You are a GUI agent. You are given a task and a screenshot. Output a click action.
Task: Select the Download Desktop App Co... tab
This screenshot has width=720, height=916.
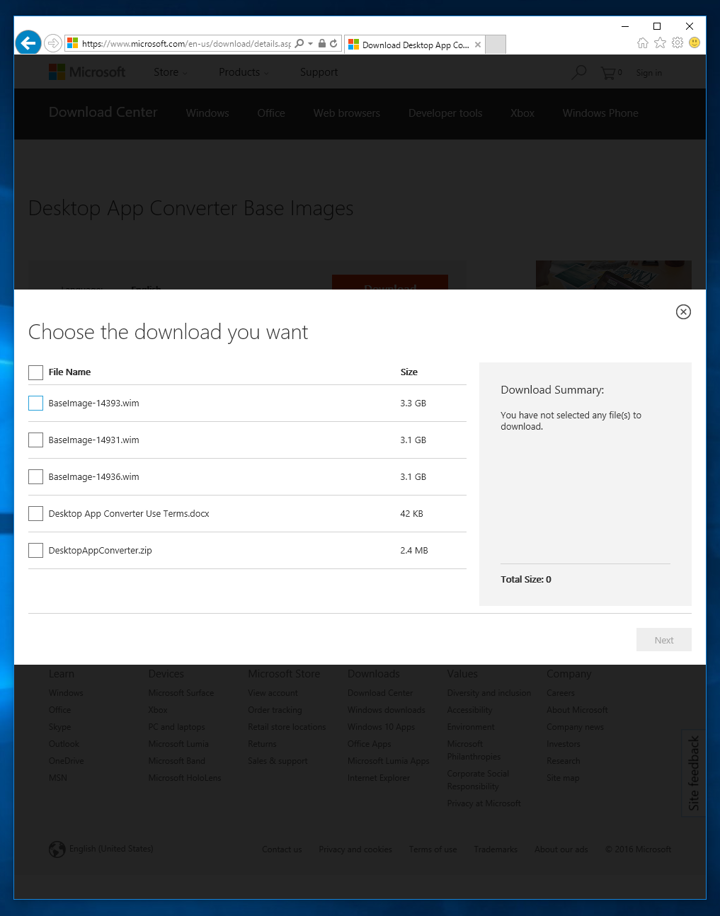point(414,44)
